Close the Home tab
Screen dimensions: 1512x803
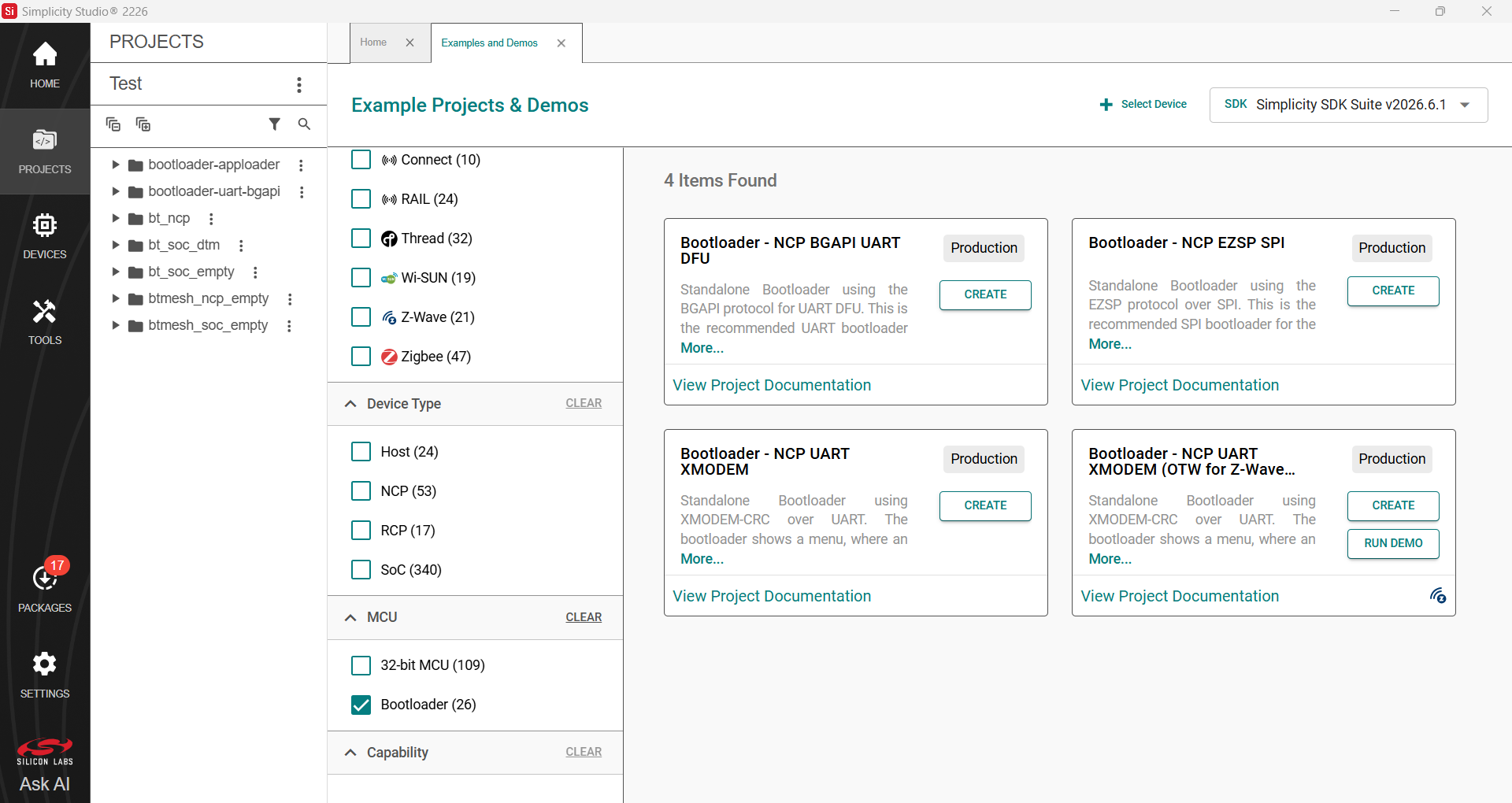(x=410, y=43)
